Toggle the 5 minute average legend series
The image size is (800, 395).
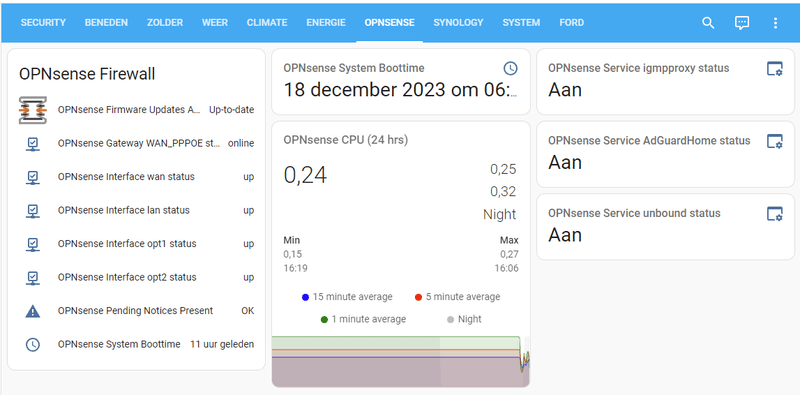point(457,297)
